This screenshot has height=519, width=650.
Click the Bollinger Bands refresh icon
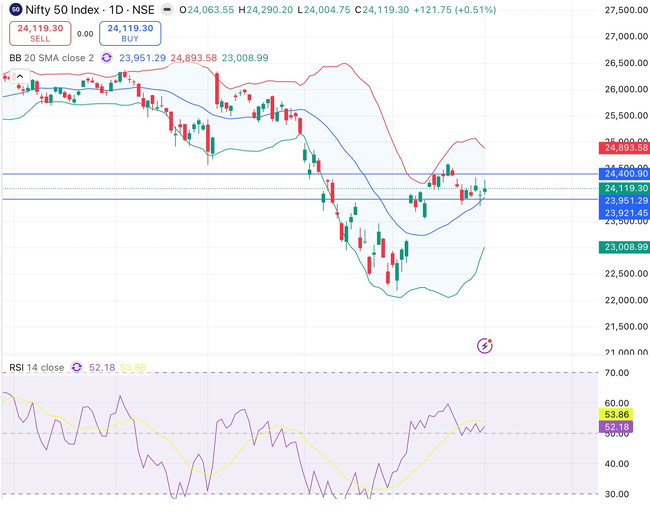pyautogui.click(x=107, y=58)
